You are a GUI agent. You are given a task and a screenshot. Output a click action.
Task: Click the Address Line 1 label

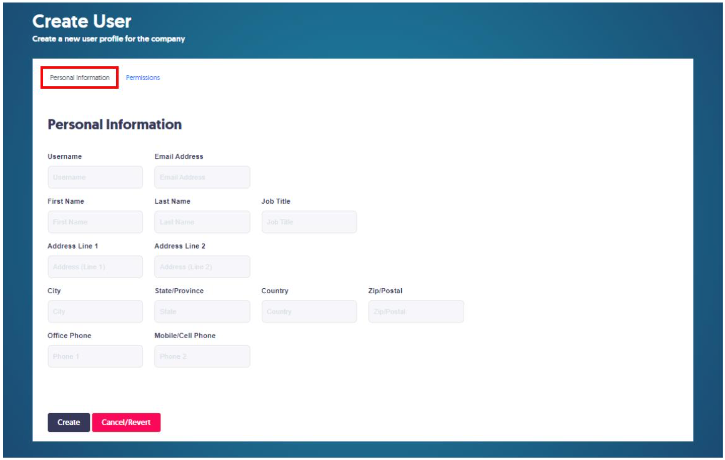73,246
